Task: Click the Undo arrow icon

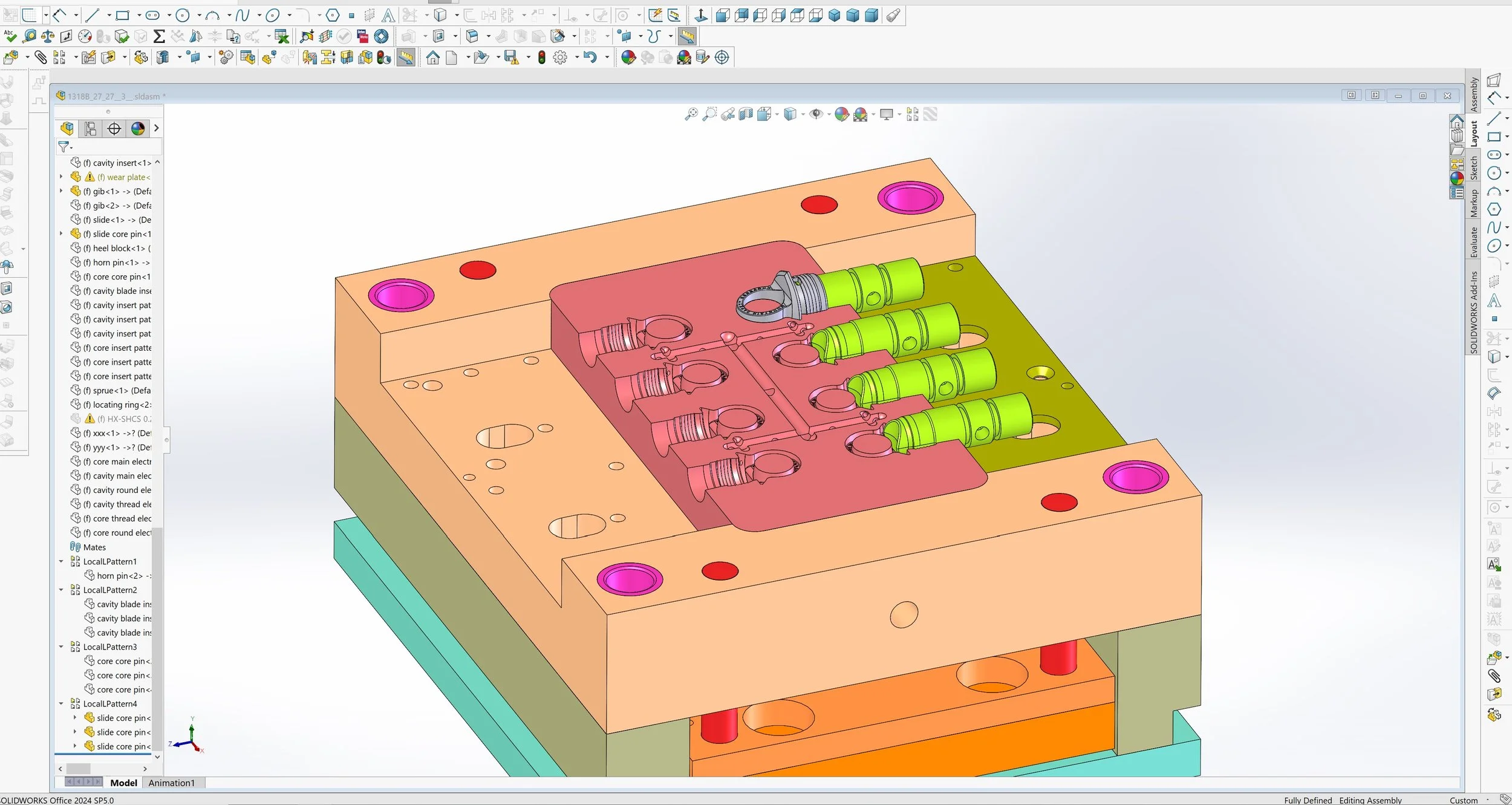Action: [x=590, y=57]
